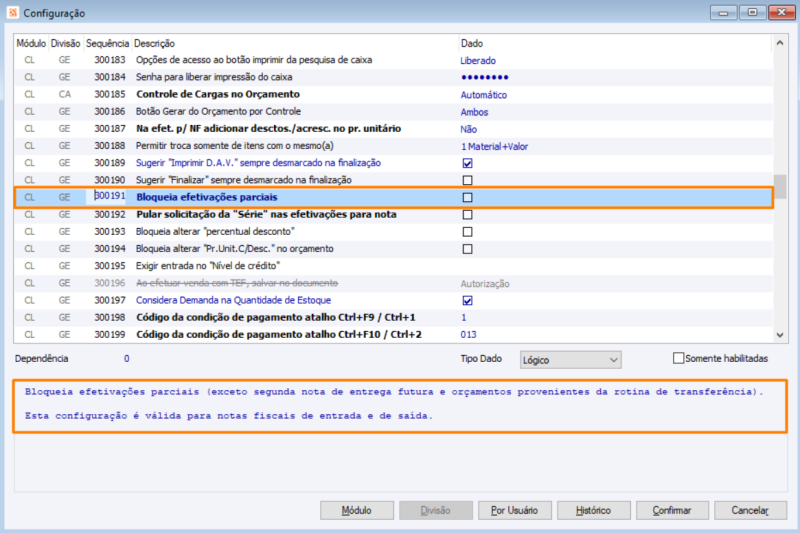
Task: Select row Senha para liberar impressão do caixa
Action: 393,77
